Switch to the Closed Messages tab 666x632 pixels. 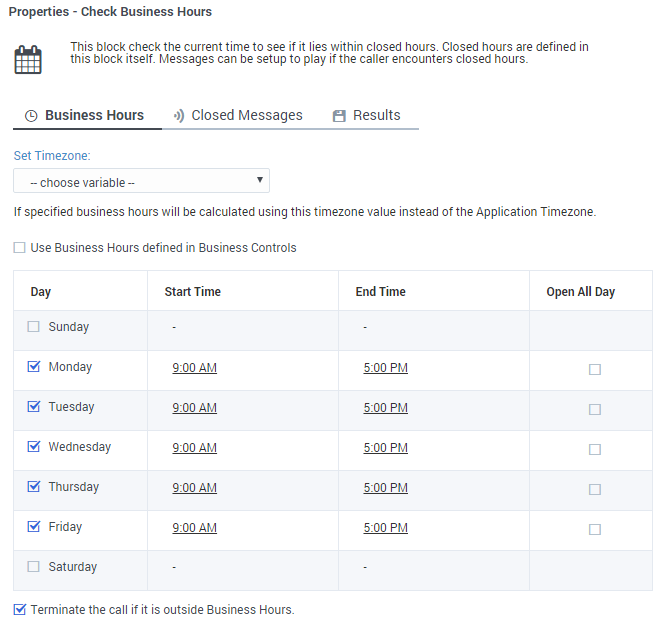[x=246, y=115]
